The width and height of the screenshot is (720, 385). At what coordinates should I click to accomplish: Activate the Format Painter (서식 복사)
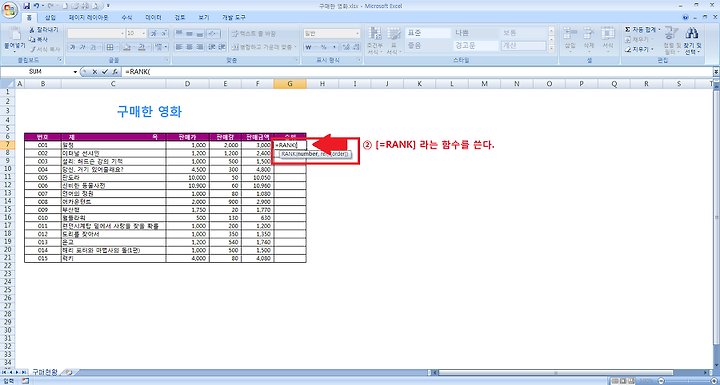[44, 49]
